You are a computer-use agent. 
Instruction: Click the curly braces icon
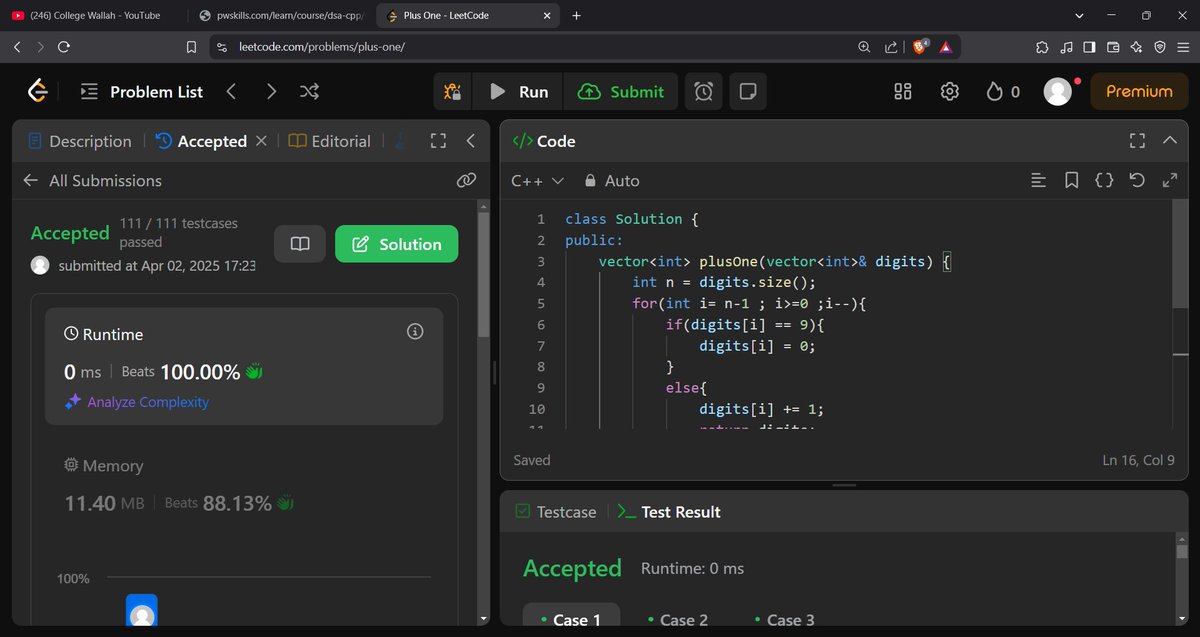coord(1104,181)
